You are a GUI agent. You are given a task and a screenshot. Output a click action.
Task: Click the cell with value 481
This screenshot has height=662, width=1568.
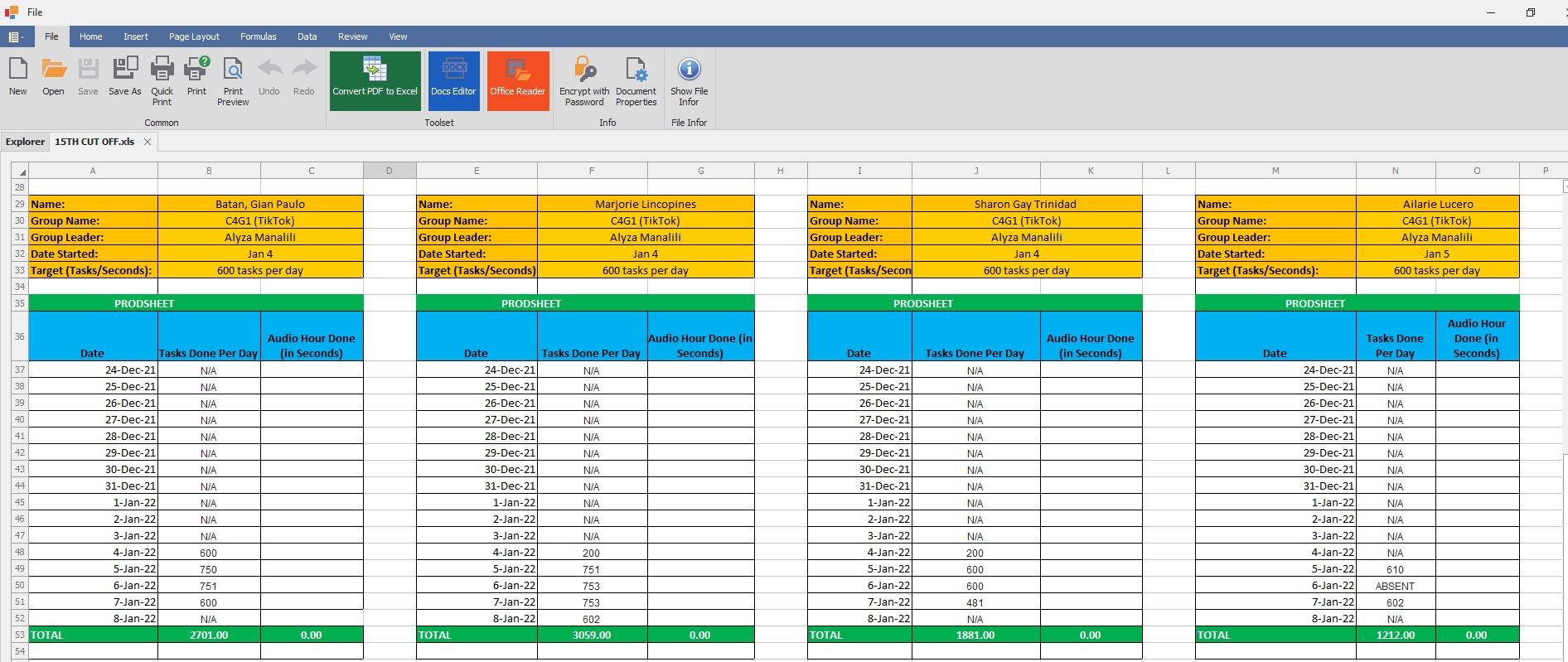[975, 602]
